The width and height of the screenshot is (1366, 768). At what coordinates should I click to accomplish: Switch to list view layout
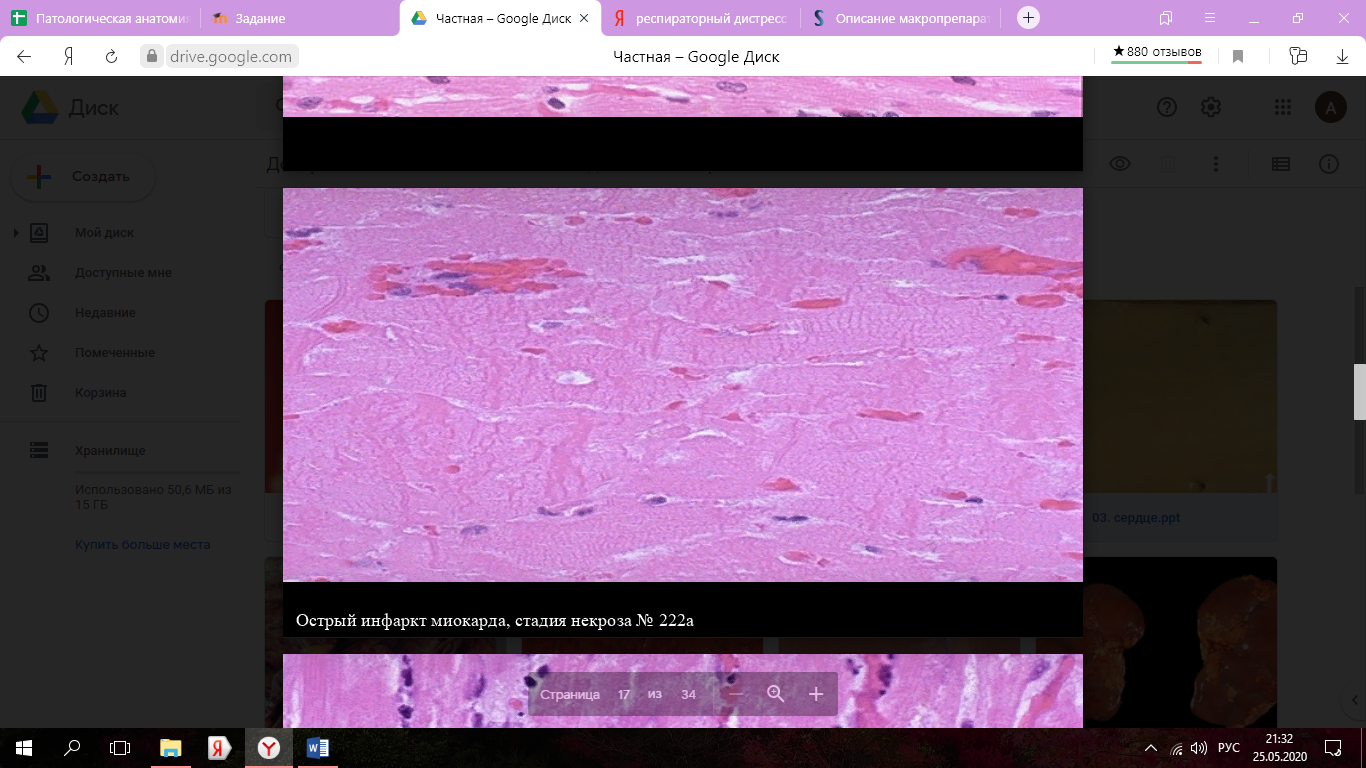(1281, 164)
